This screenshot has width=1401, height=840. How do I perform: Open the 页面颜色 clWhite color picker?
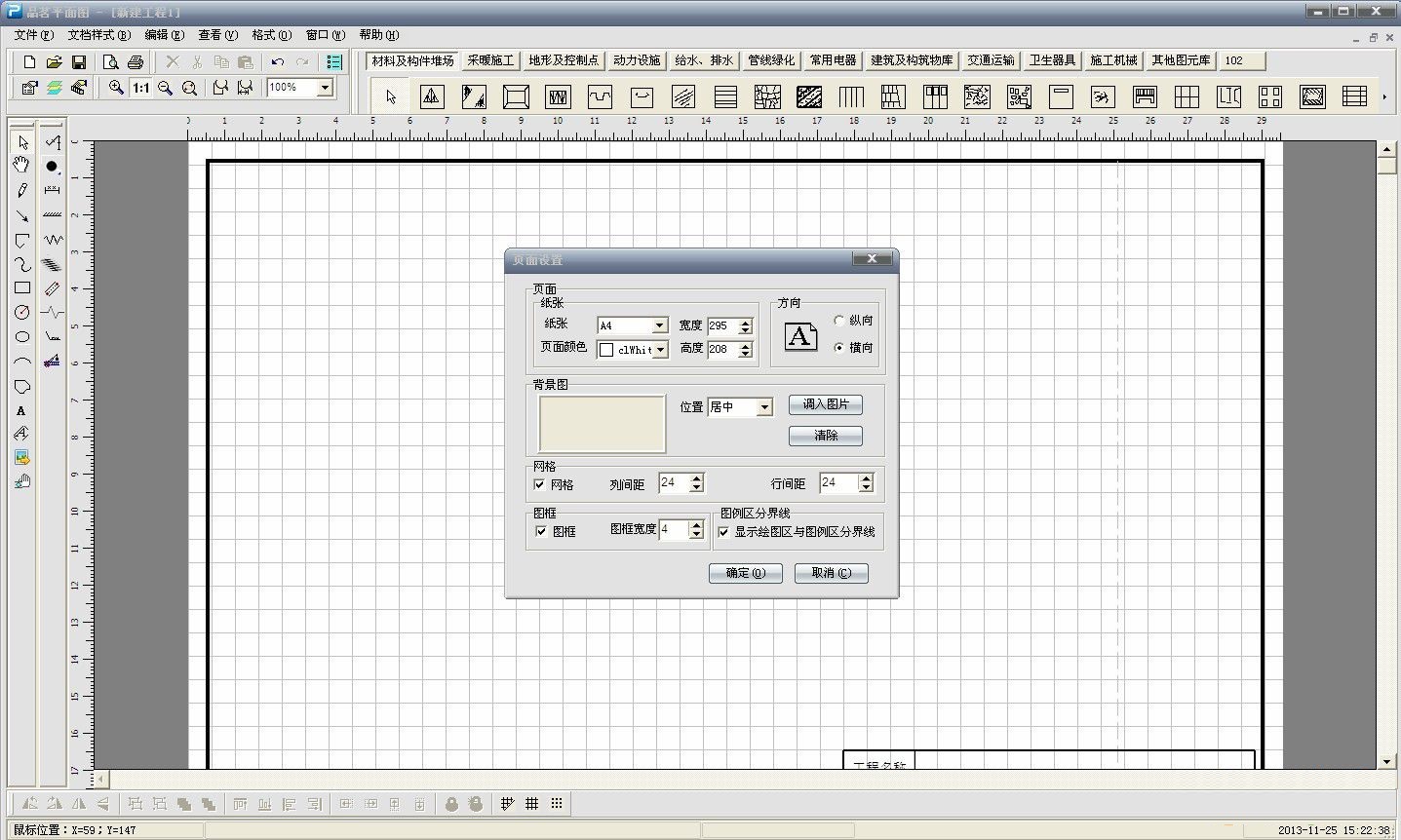coord(660,350)
